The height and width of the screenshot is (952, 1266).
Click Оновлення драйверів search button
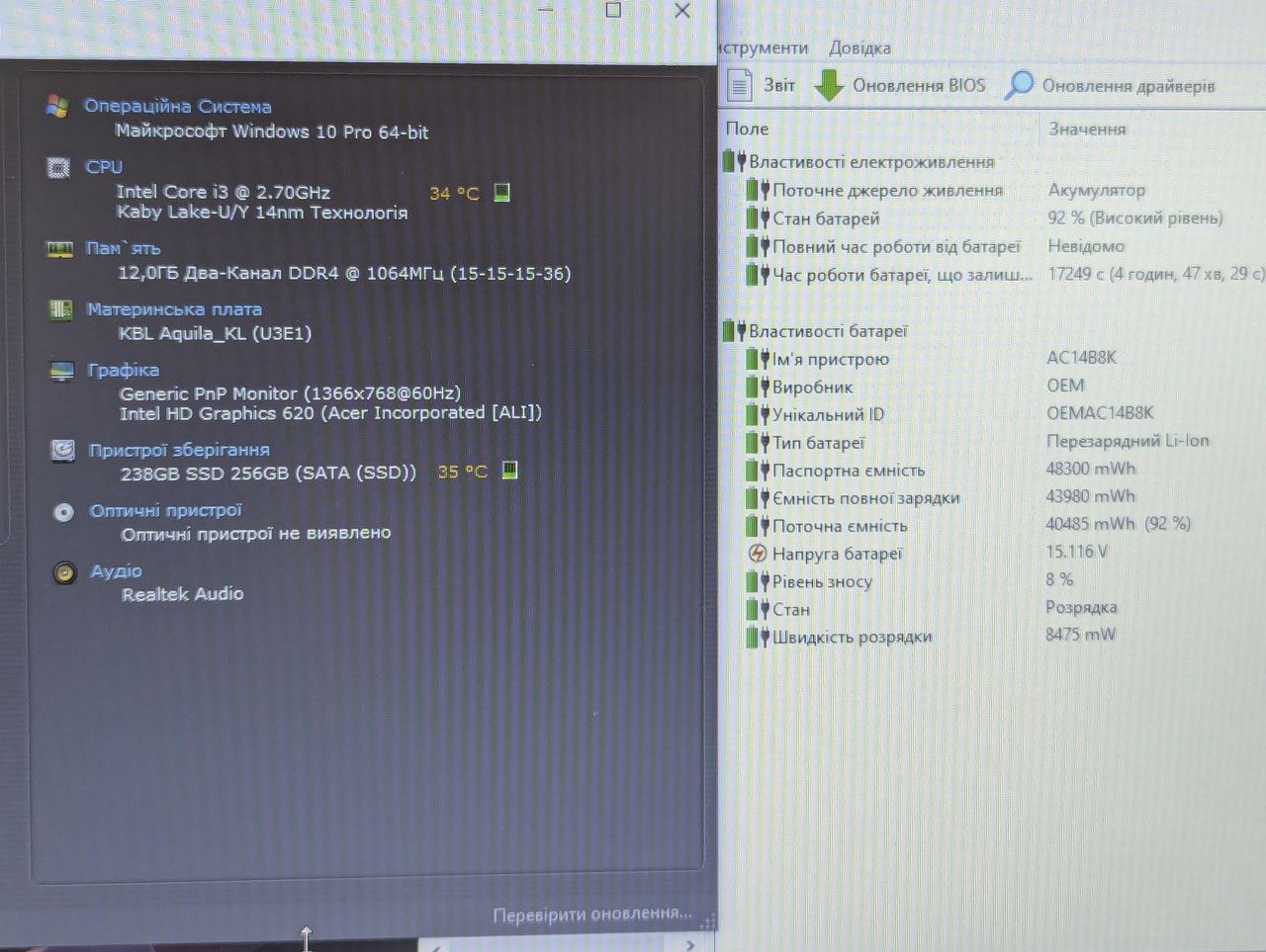click(1109, 85)
